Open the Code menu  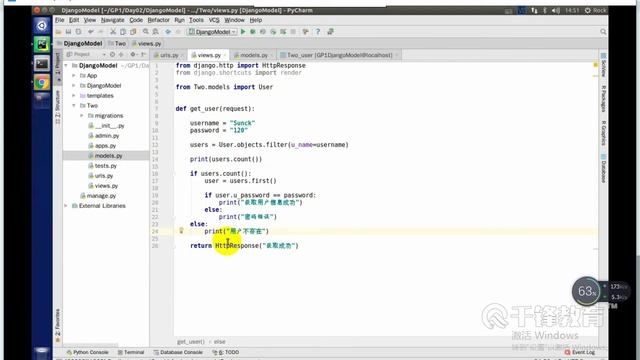[136, 20]
